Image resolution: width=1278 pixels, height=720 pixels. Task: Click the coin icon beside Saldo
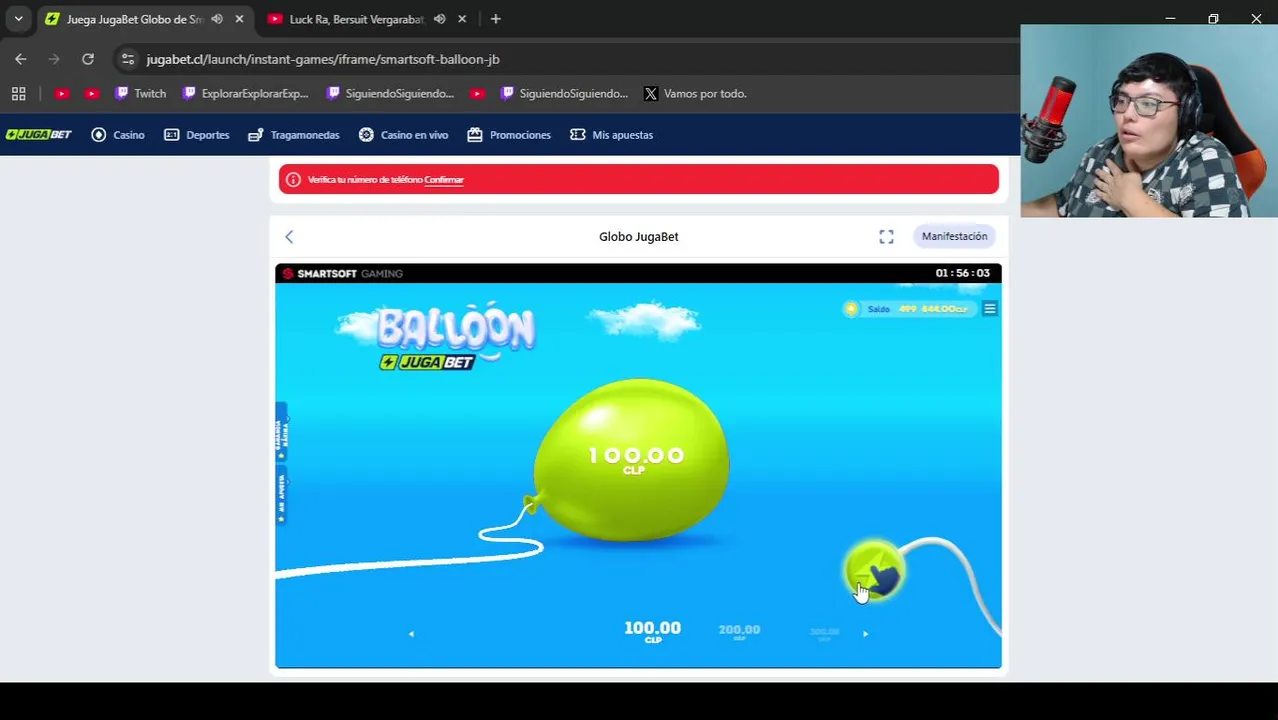pyautogui.click(x=851, y=309)
